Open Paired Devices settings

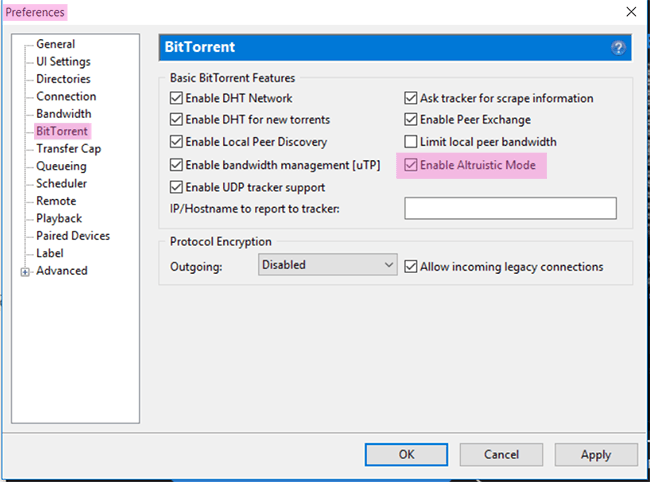(73, 235)
